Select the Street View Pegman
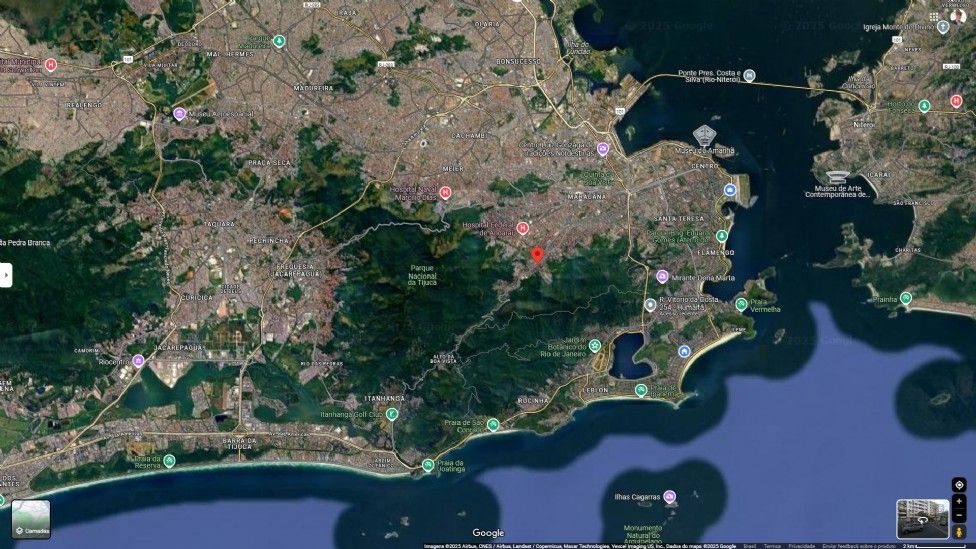Screen dimensions: 976x549 pos(959,532)
